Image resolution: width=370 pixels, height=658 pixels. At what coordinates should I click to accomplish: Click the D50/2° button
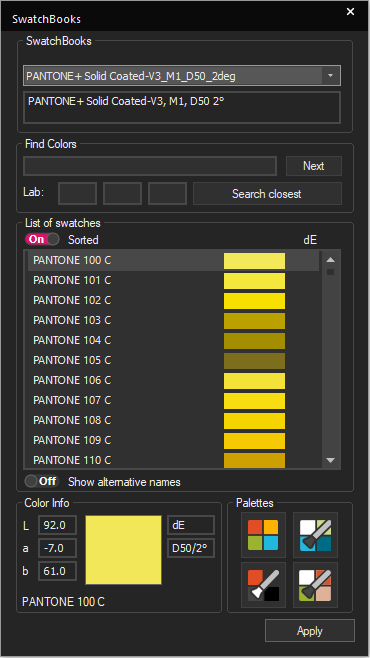(191, 548)
